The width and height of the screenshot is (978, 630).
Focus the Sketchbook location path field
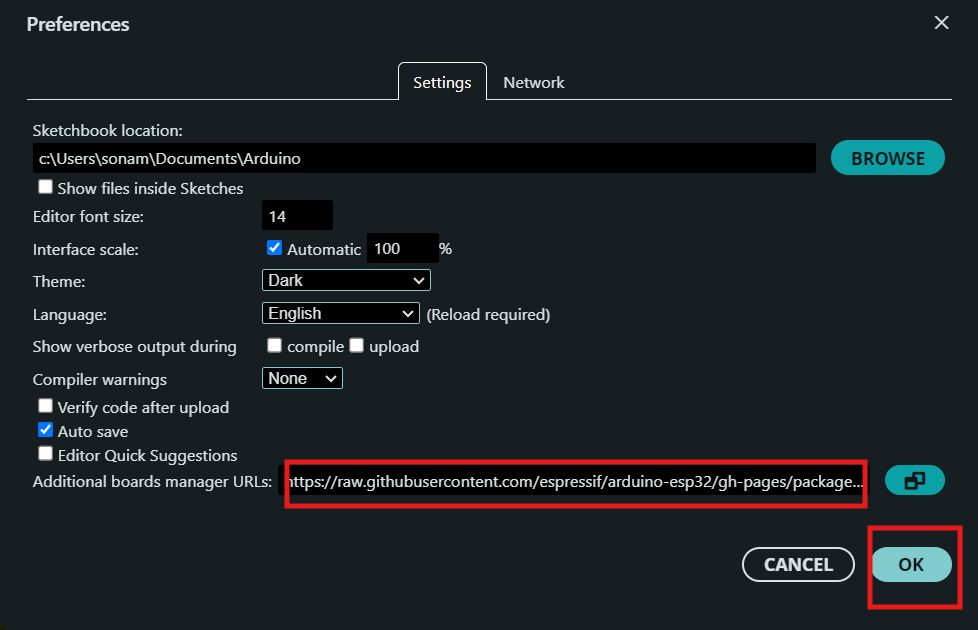point(424,158)
